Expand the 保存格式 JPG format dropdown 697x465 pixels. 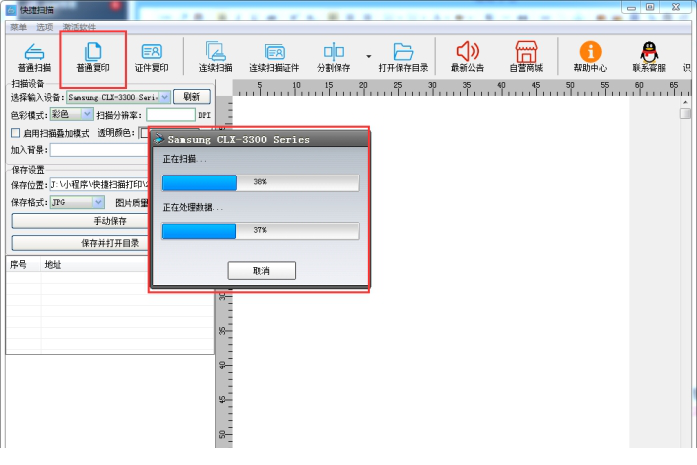point(98,202)
